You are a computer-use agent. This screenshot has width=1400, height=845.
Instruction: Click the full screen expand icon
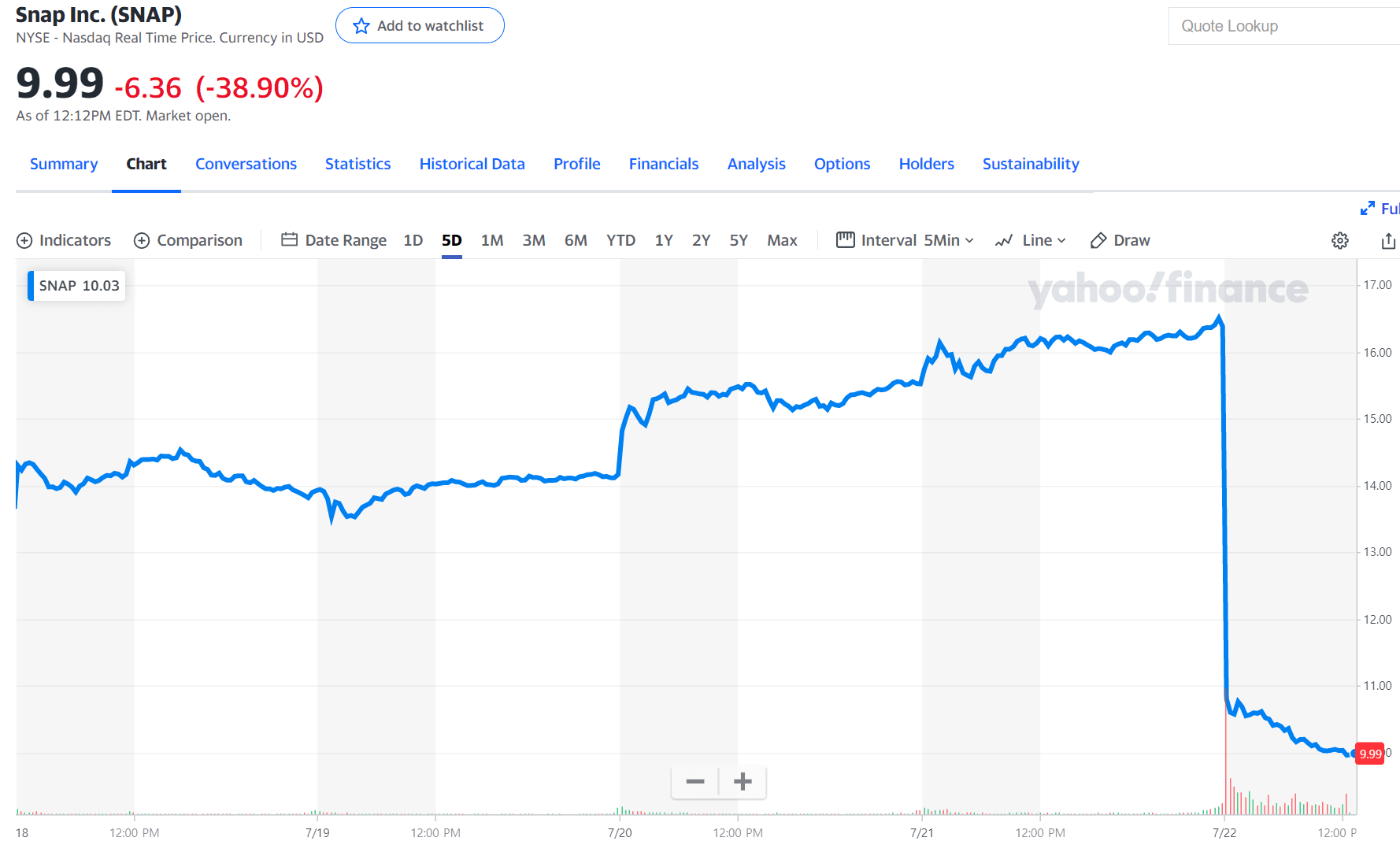[x=1368, y=208]
